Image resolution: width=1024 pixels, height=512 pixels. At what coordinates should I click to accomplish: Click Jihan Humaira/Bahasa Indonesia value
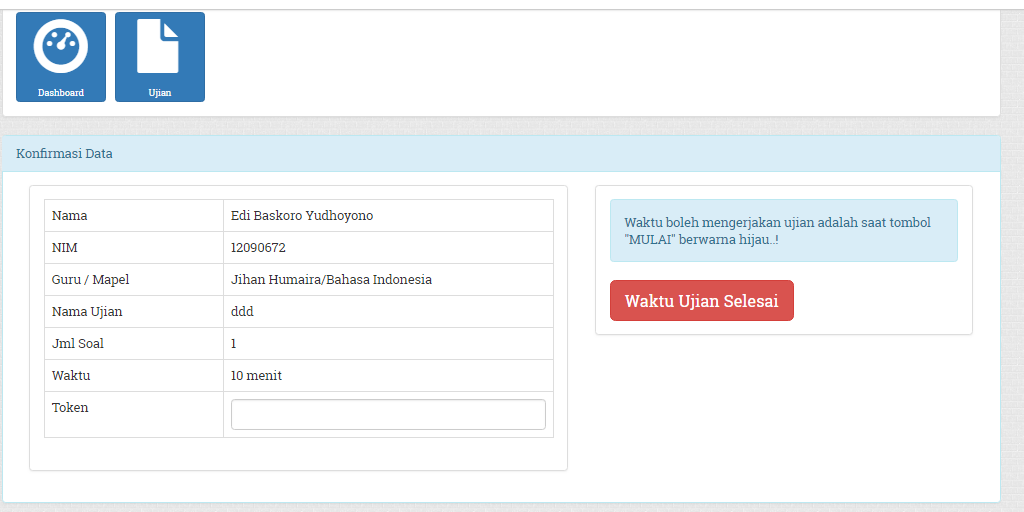click(x=331, y=280)
